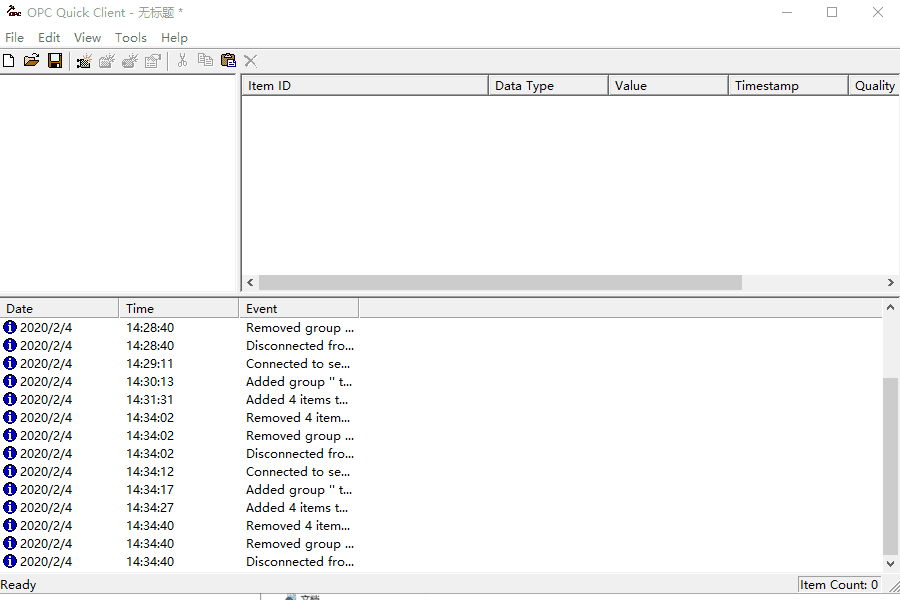900x600 pixels.
Task: Select the 14:34:40 Removed group entry
Action: tap(179, 543)
